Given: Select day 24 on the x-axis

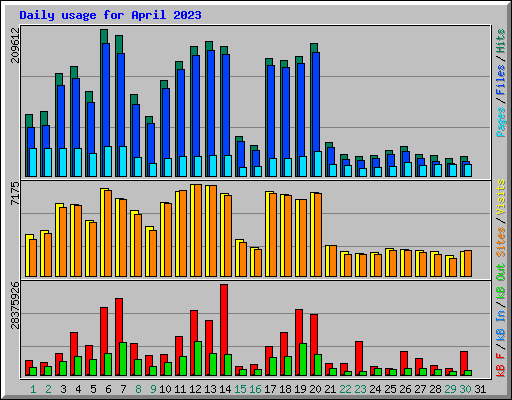Looking at the screenshot, I should (x=375, y=389).
